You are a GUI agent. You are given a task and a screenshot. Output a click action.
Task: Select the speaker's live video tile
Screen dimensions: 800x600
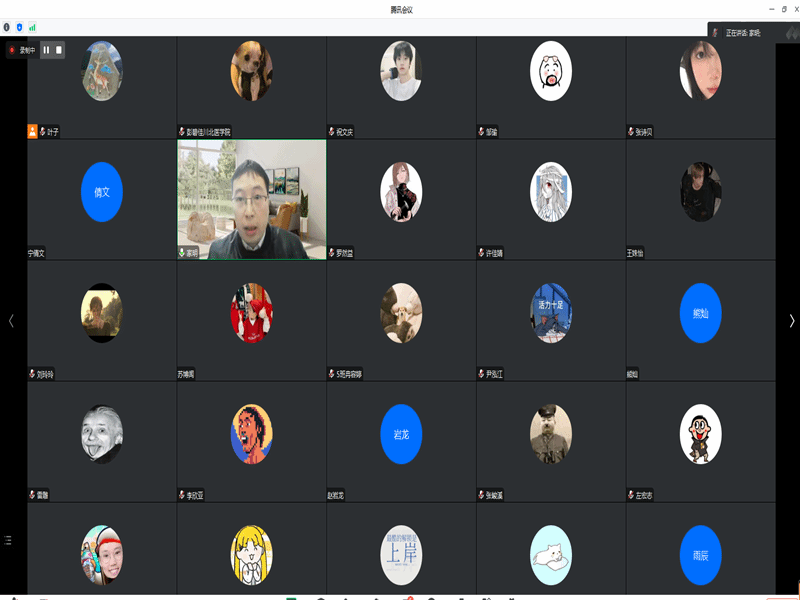251,199
